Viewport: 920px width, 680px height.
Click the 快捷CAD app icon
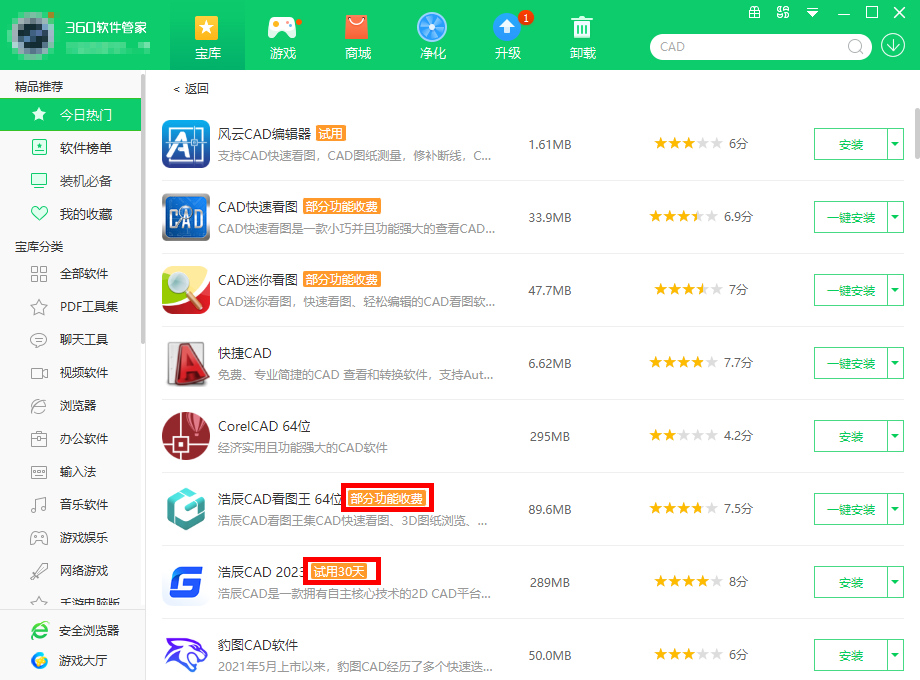point(186,363)
